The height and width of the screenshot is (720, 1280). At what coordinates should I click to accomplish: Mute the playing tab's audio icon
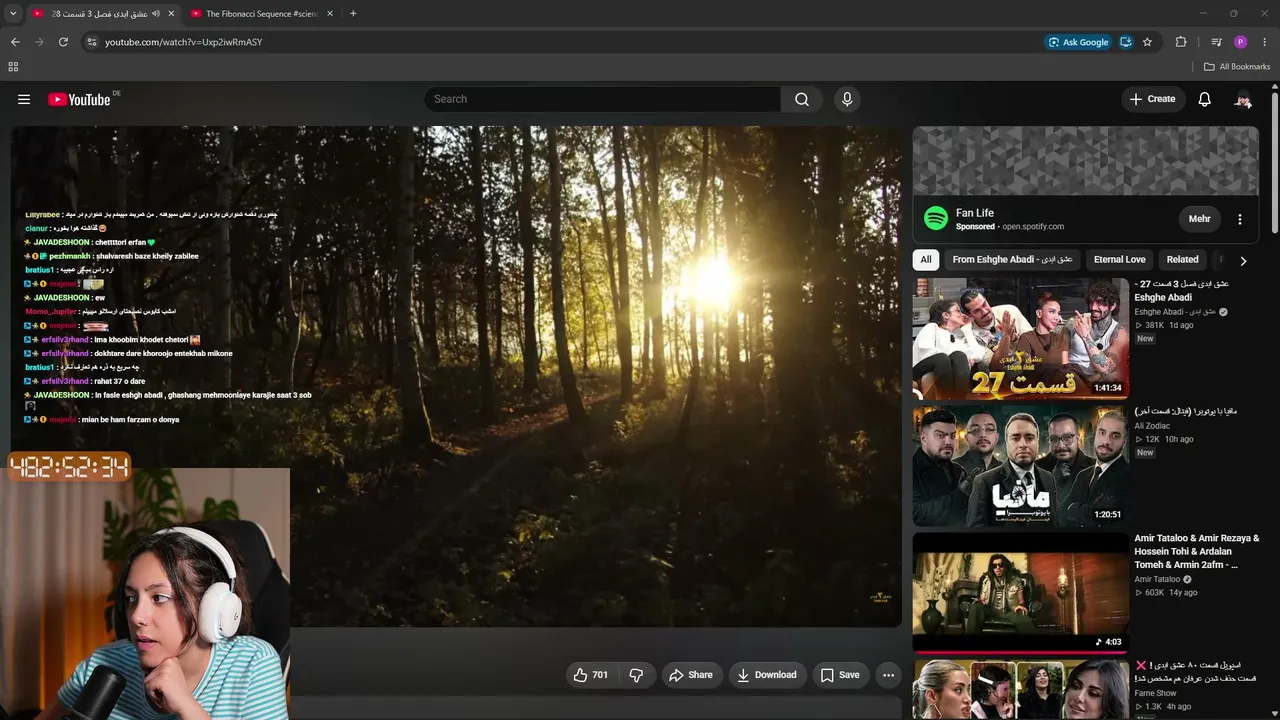point(155,14)
